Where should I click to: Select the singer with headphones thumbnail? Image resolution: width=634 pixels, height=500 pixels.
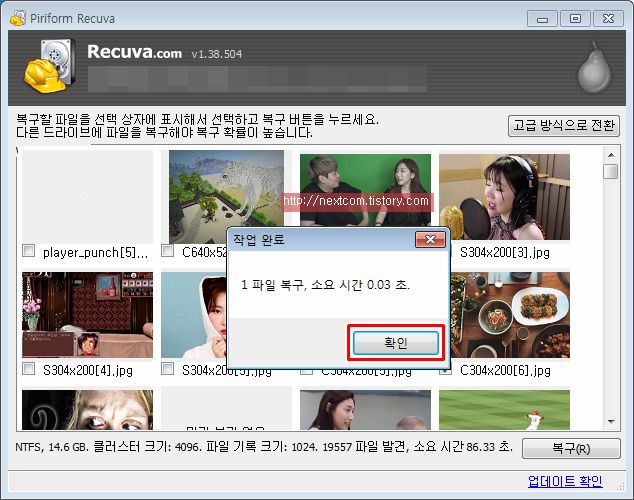[504, 197]
